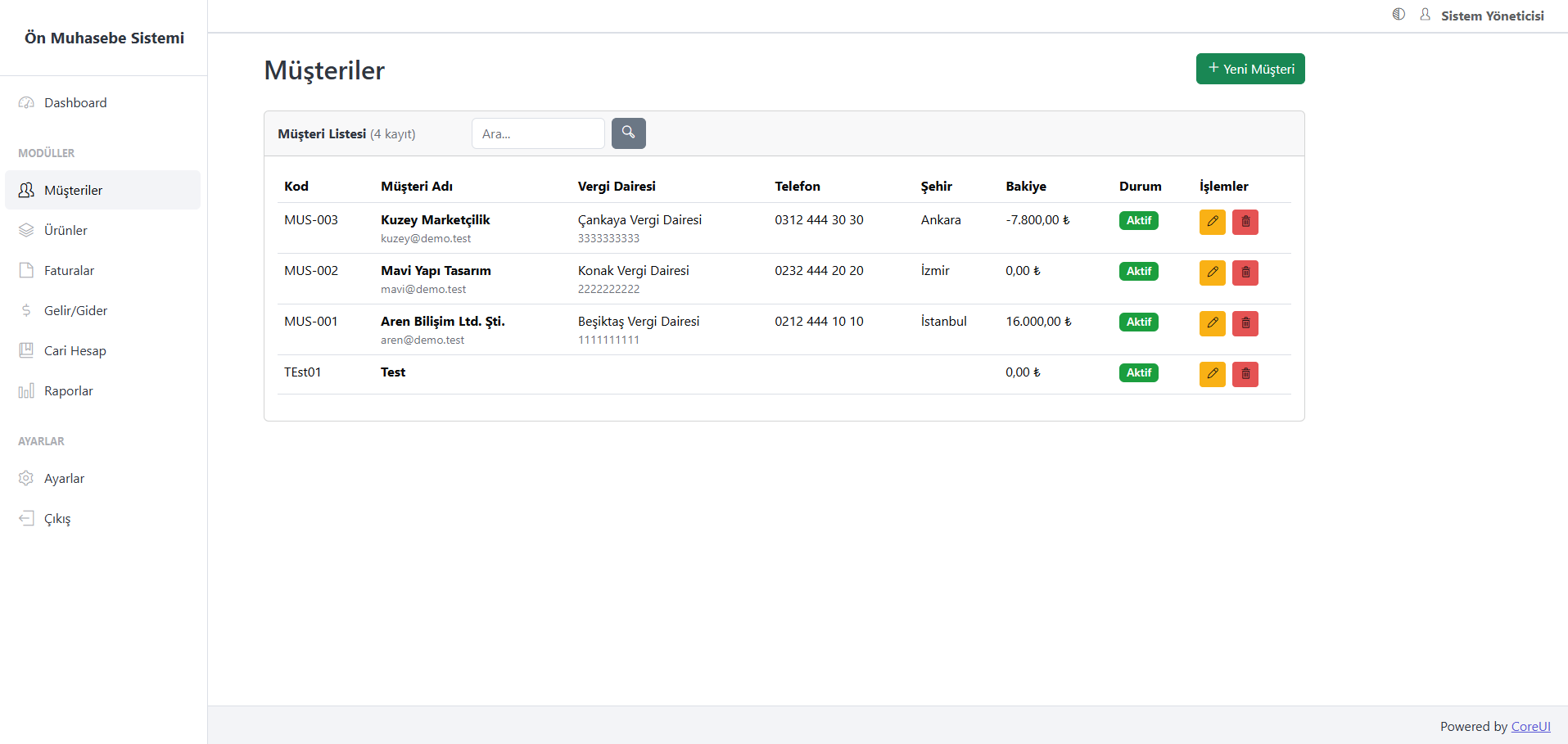Click the Ön Muhasebe Sistemi brand title
1568x744 pixels.
[x=104, y=38]
